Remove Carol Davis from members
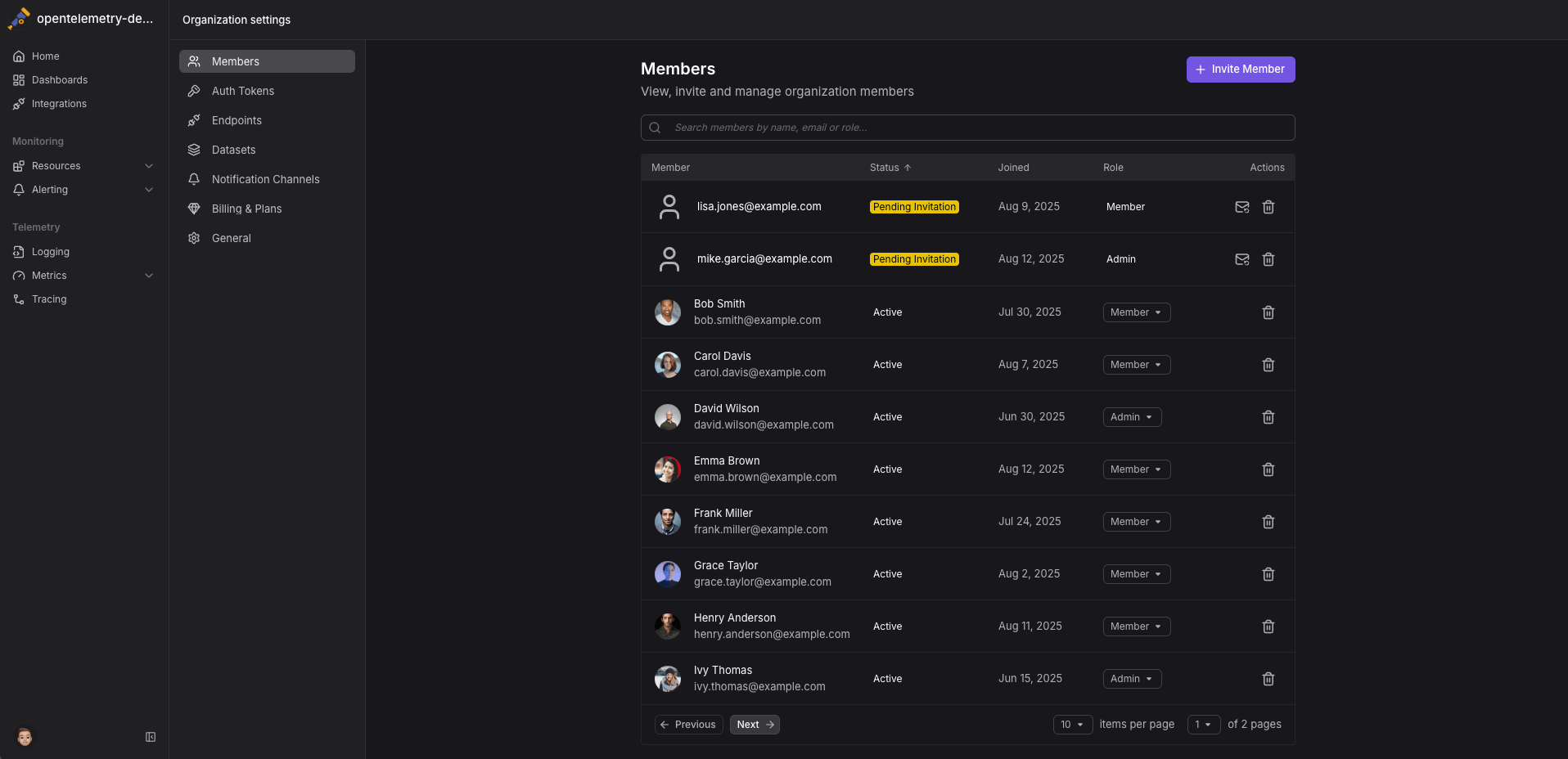This screenshot has height=759, width=1568. pos(1268,365)
